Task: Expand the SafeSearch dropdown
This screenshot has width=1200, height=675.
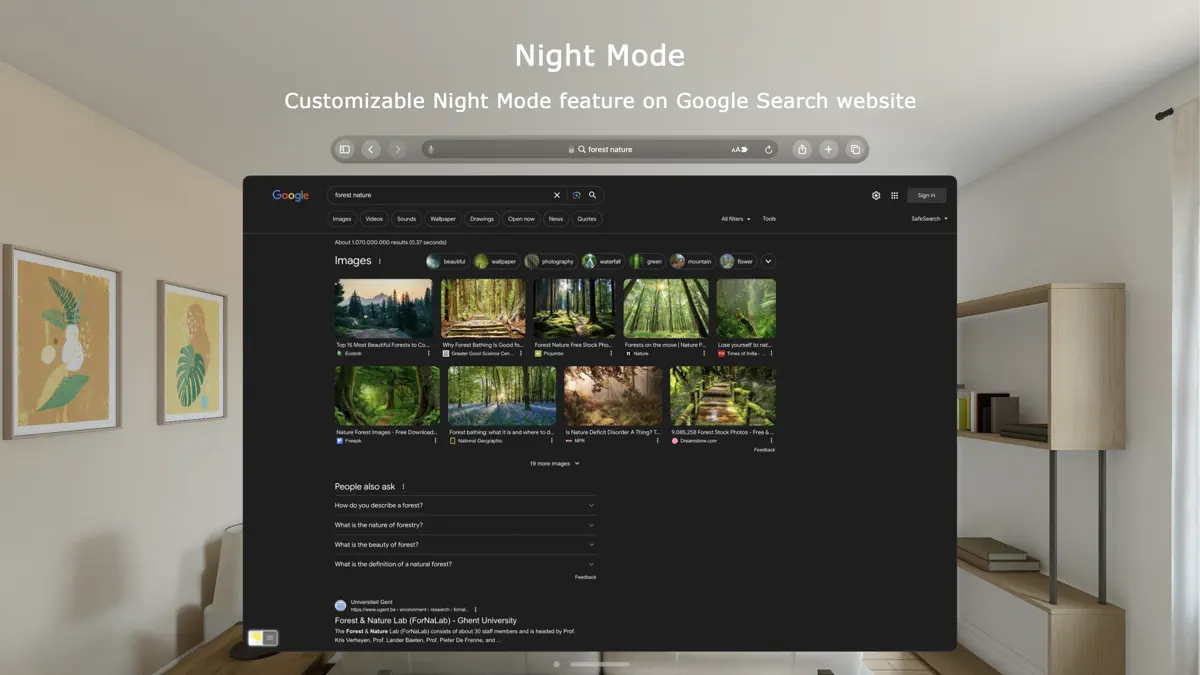Action: point(930,218)
